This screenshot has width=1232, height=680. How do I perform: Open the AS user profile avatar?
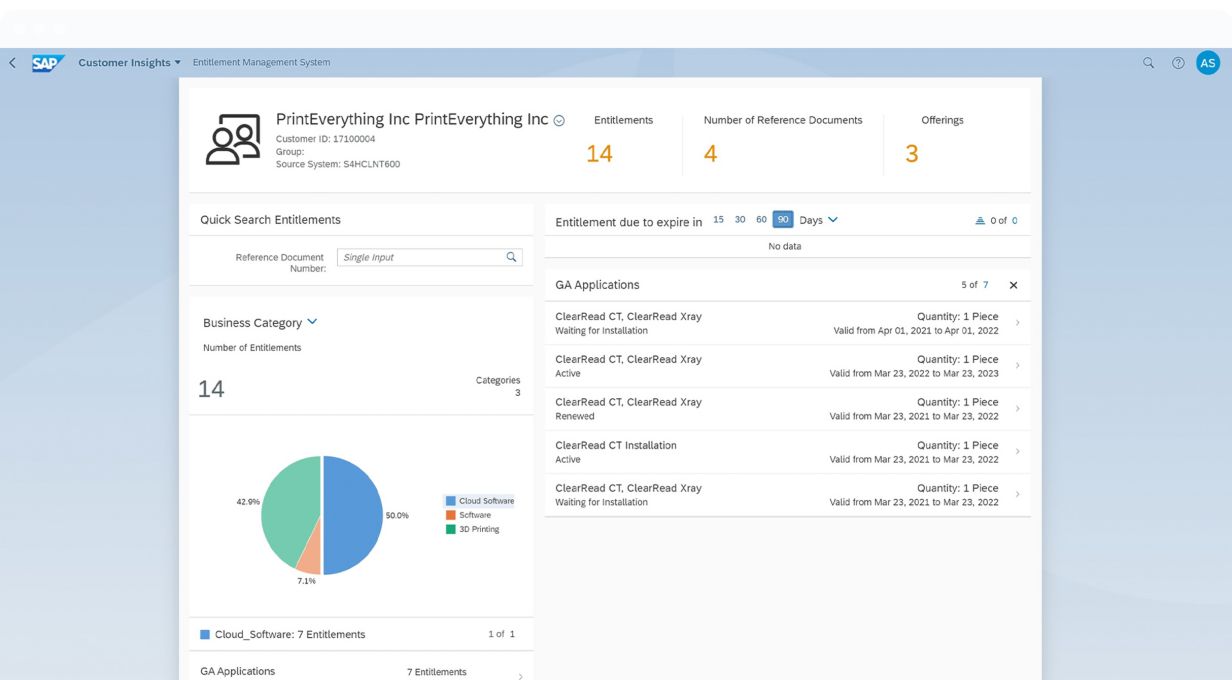tap(1208, 63)
